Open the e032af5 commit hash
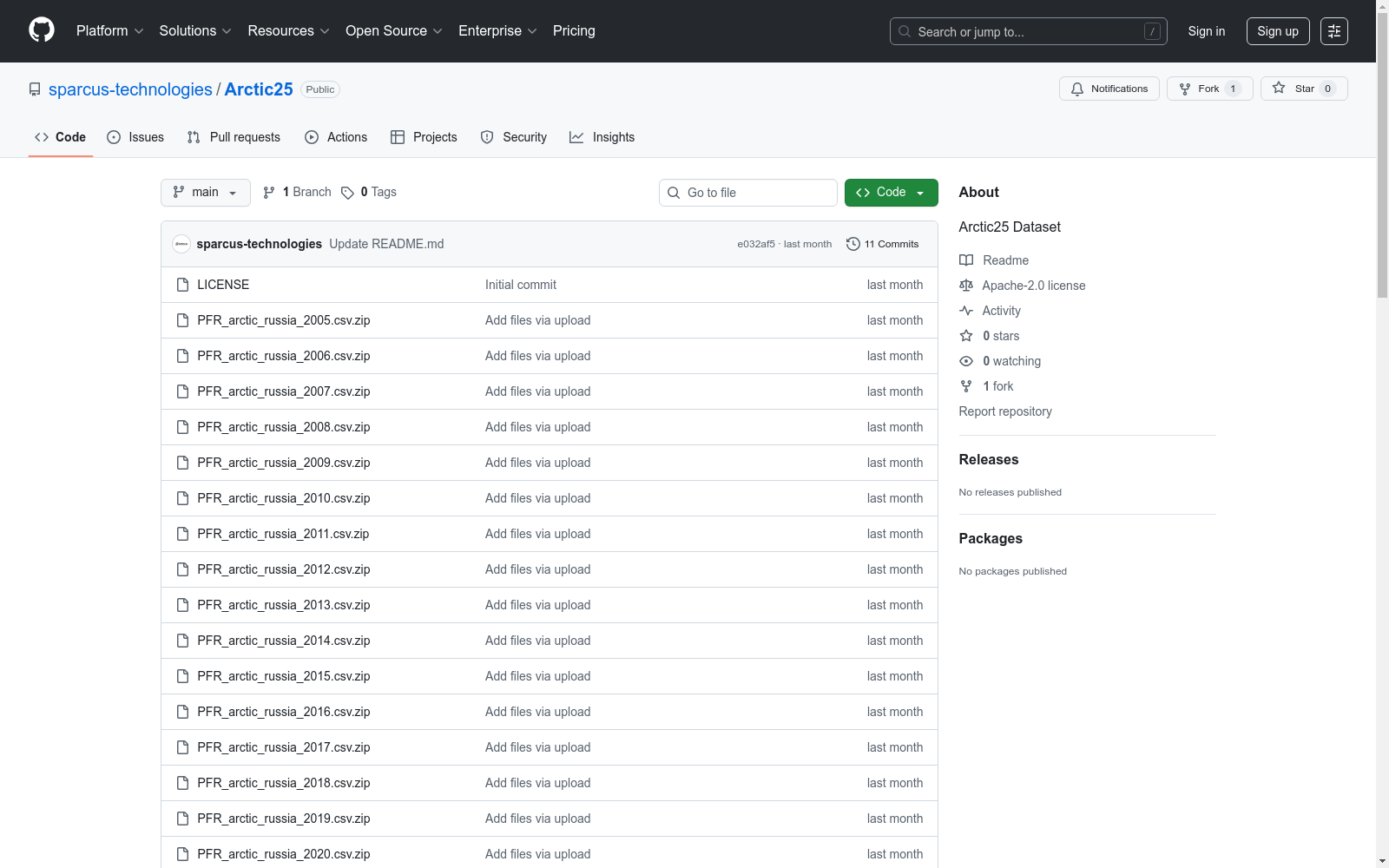Viewport: 1389px width, 868px height. tap(756, 244)
